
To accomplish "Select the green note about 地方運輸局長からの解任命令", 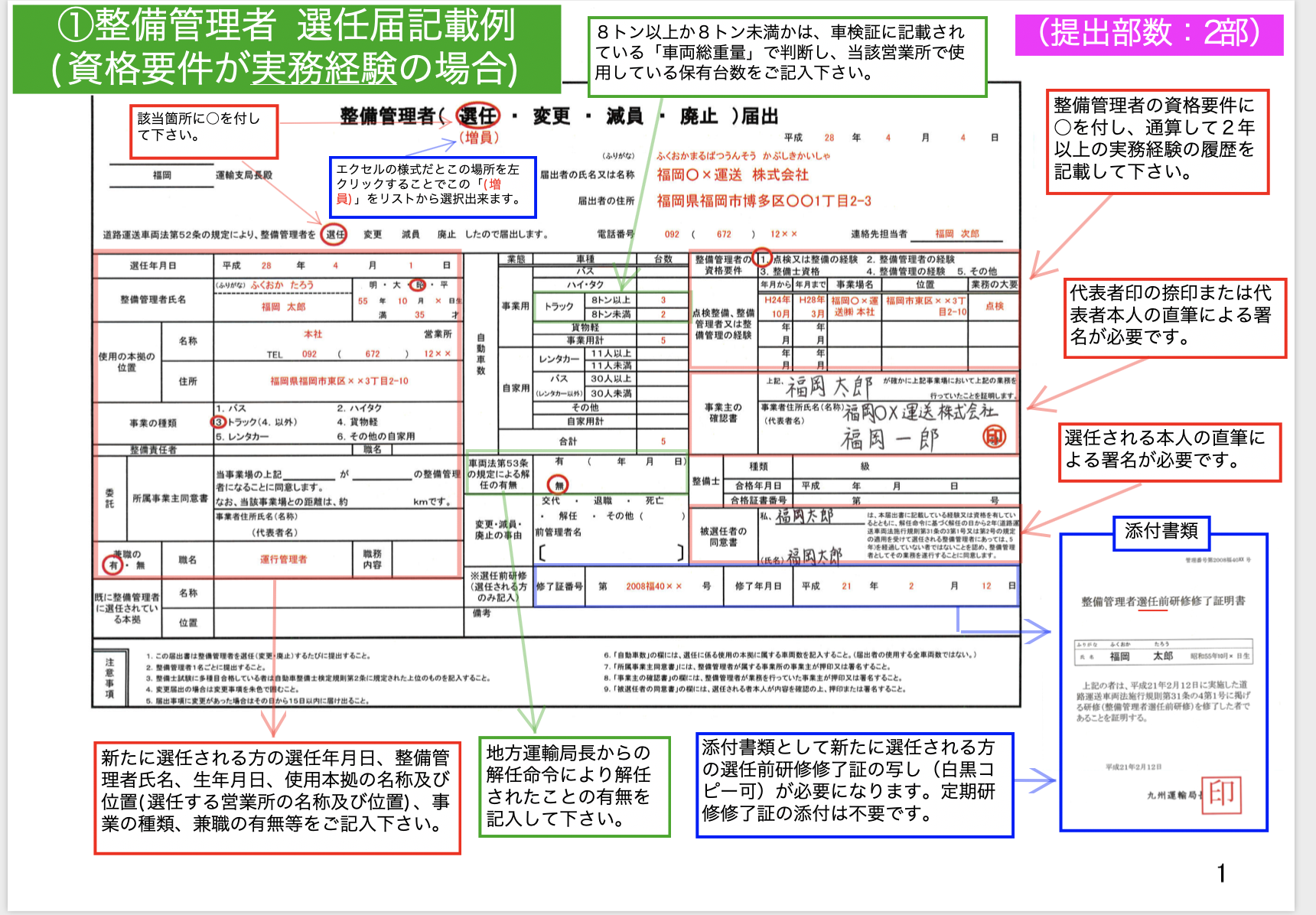I will (575, 786).
